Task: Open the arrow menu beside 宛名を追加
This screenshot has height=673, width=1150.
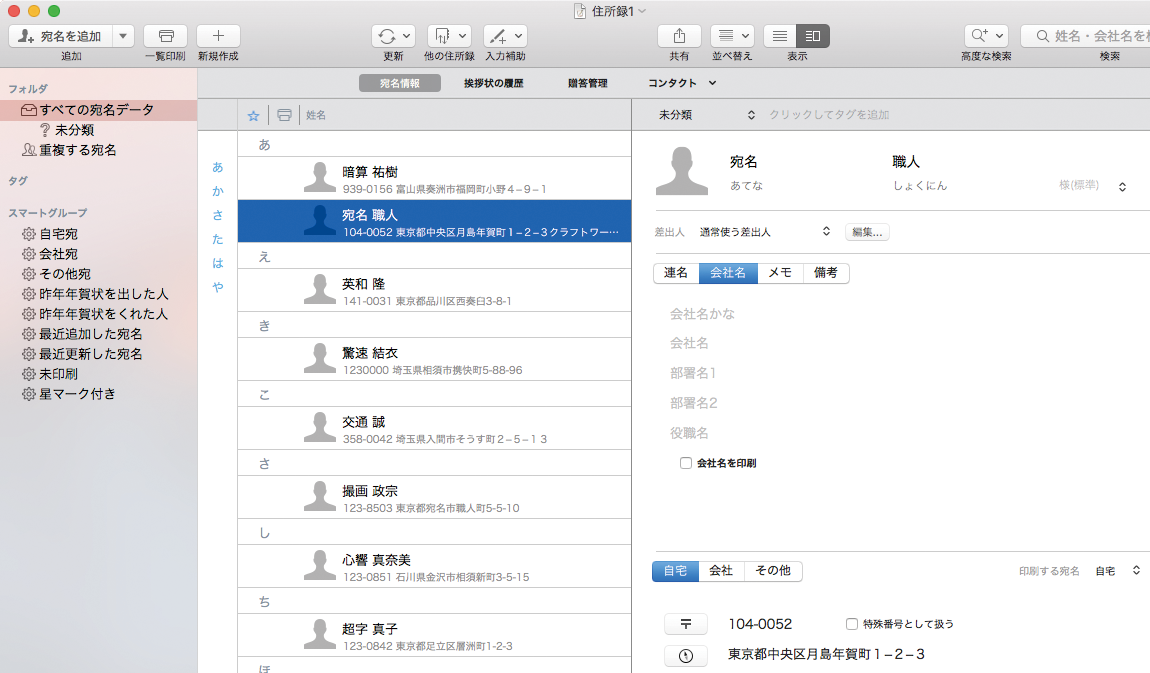Action: [x=123, y=36]
